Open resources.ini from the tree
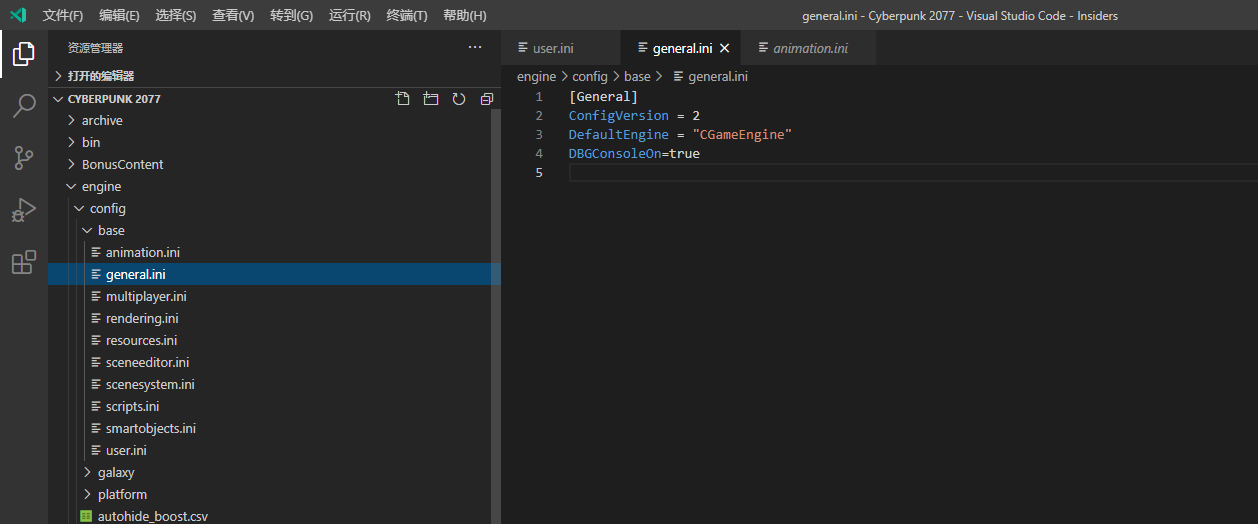Image resolution: width=1258 pixels, height=524 pixels. click(x=141, y=341)
